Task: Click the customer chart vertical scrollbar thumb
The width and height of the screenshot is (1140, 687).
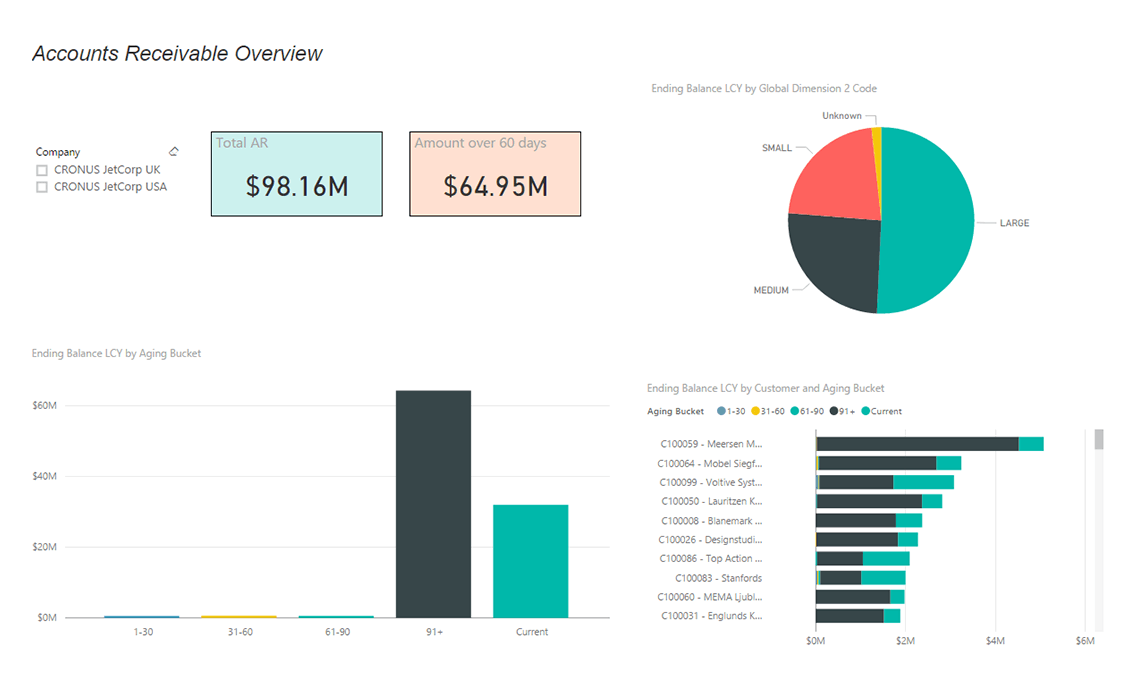Action: coord(1099,439)
